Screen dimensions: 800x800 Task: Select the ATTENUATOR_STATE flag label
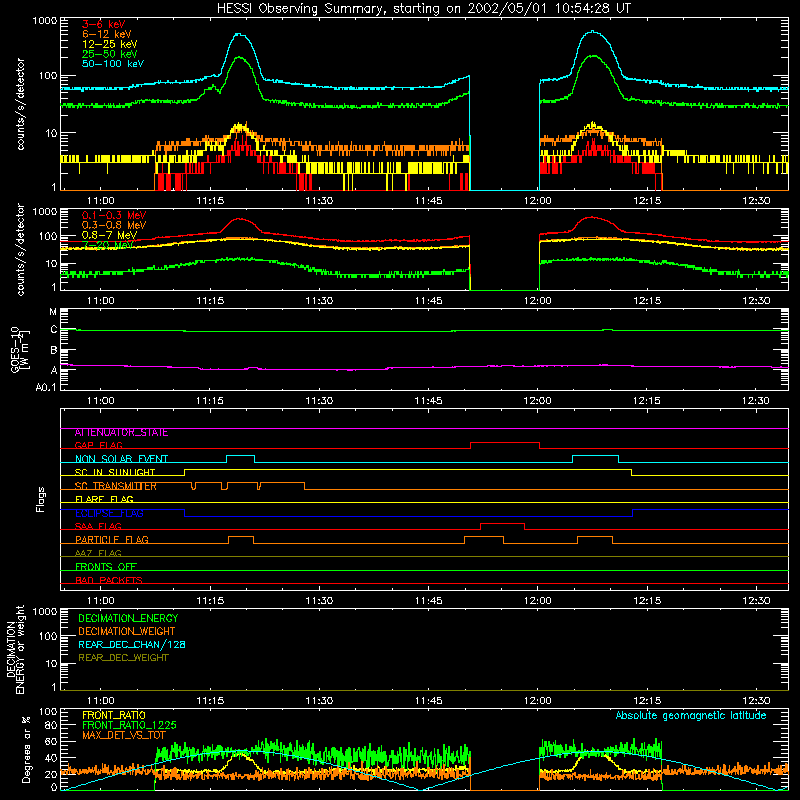[121, 433]
